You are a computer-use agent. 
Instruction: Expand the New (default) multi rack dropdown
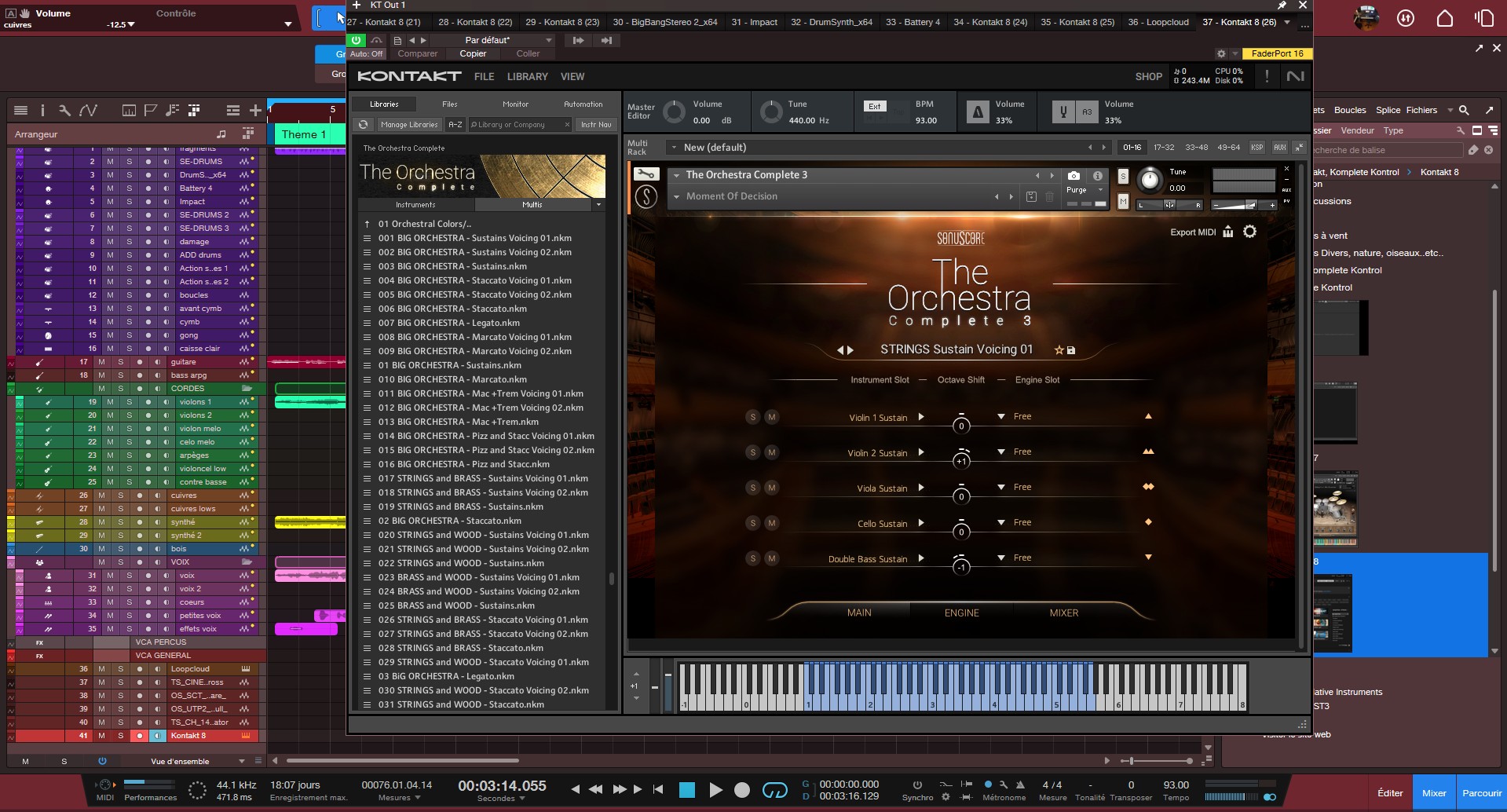(x=674, y=147)
